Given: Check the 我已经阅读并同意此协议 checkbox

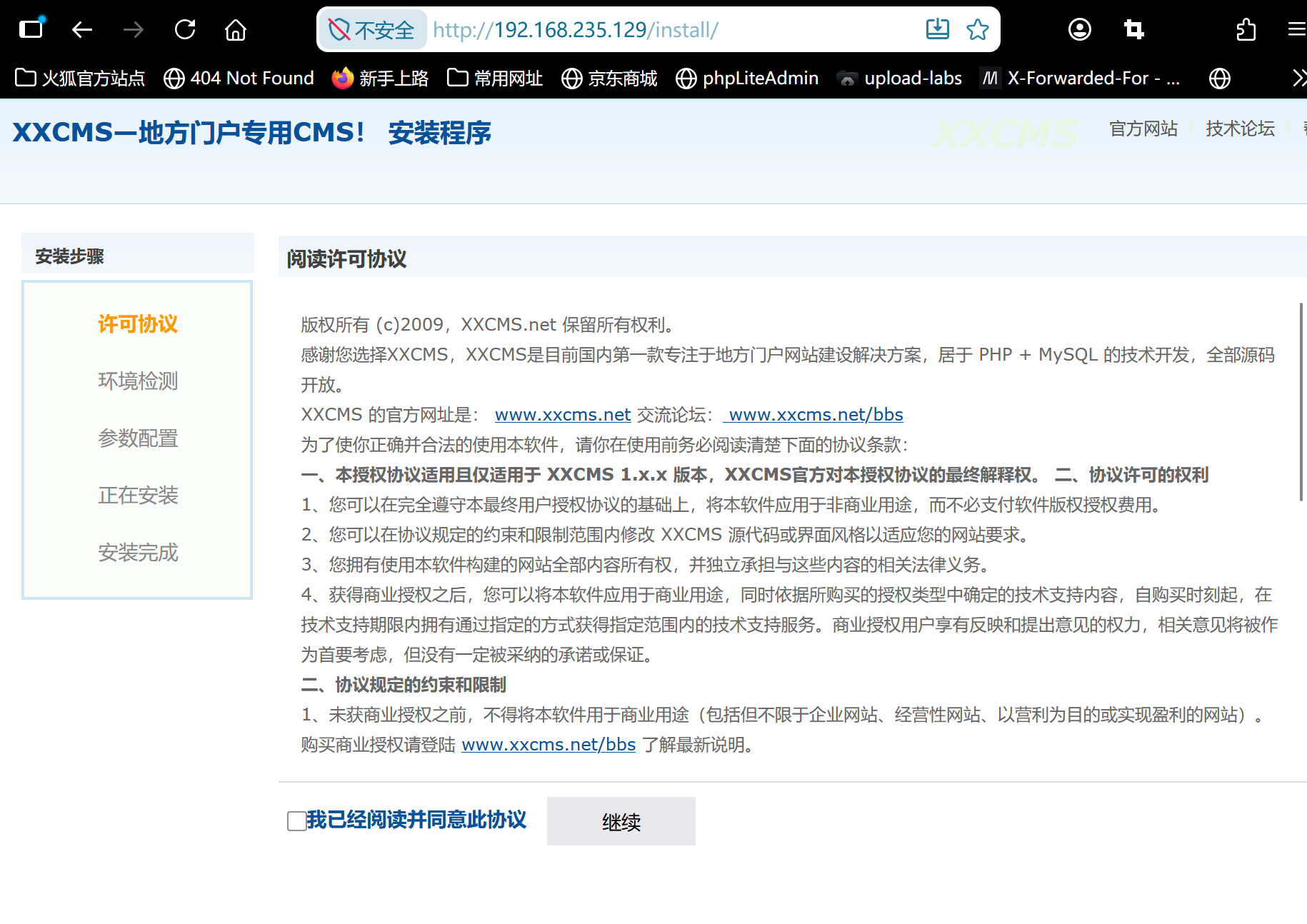Looking at the screenshot, I should (x=296, y=821).
